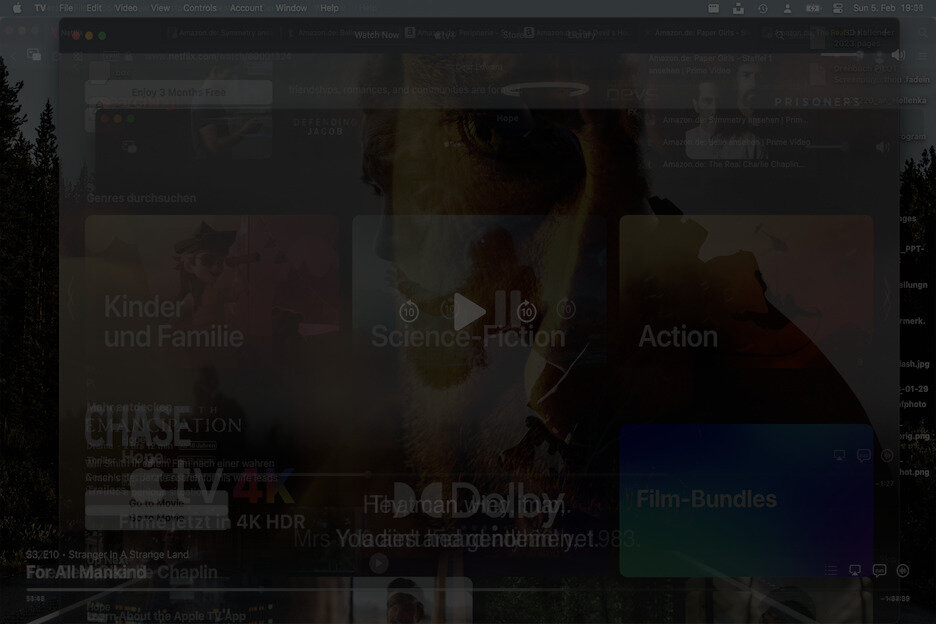Open the File menu
The width and height of the screenshot is (936, 624).
[x=66, y=8]
